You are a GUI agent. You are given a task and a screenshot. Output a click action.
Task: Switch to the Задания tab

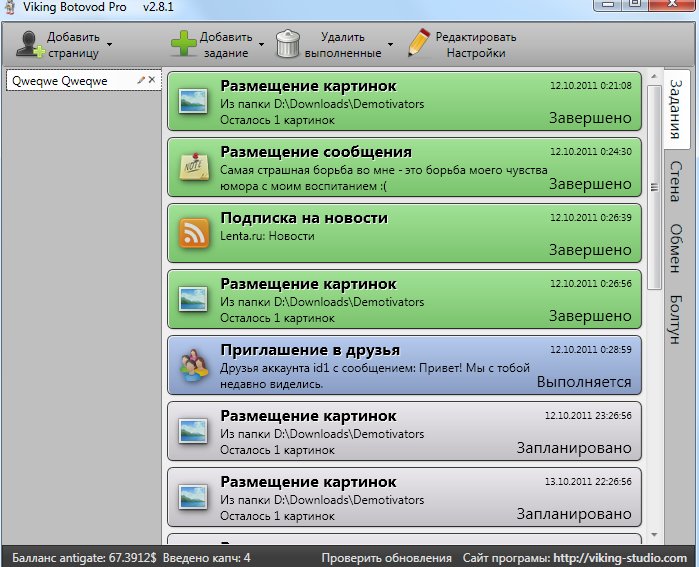click(x=676, y=109)
